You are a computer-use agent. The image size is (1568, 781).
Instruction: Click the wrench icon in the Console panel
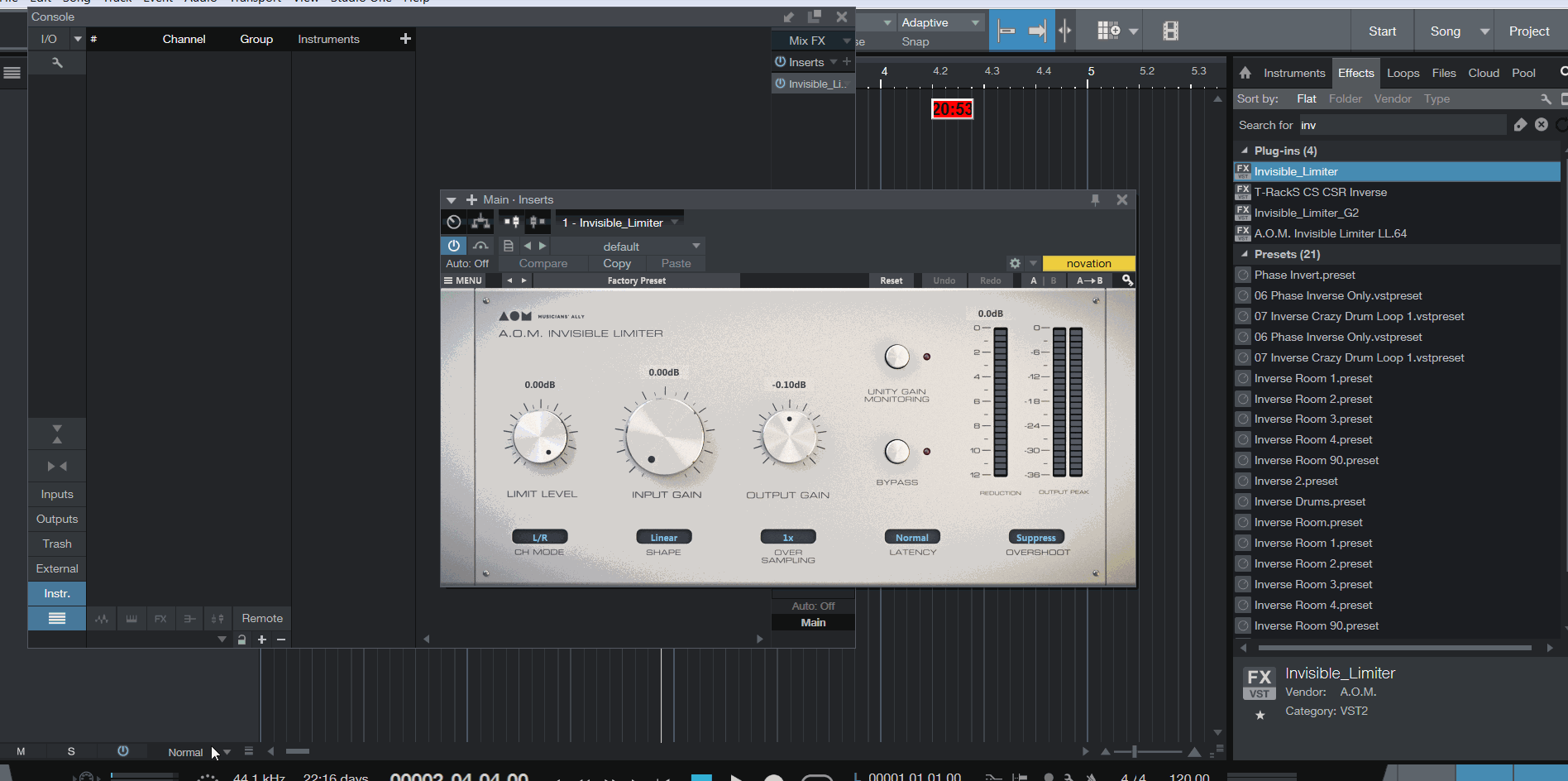pos(57,63)
